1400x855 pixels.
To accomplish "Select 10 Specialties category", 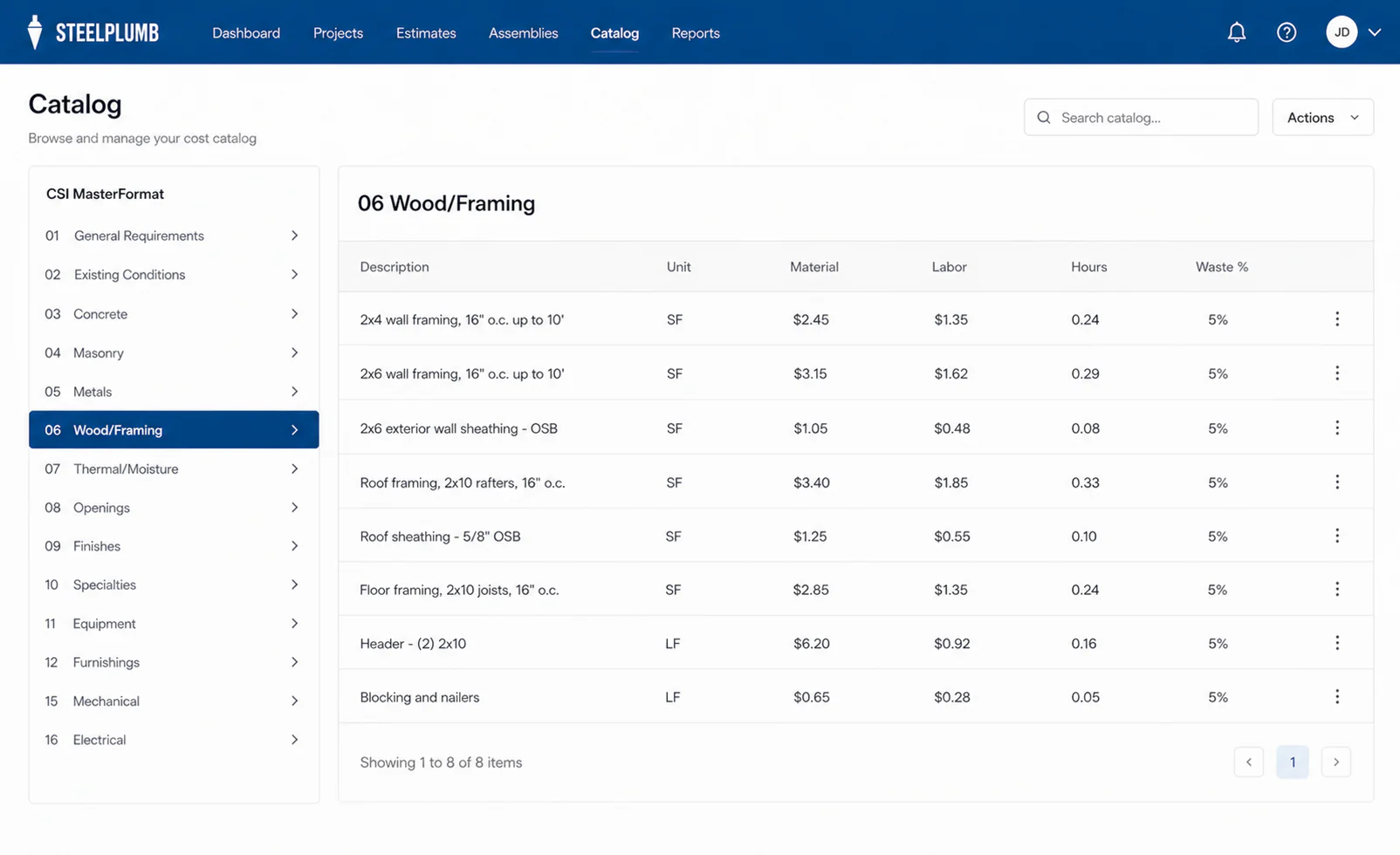I will (x=174, y=585).
